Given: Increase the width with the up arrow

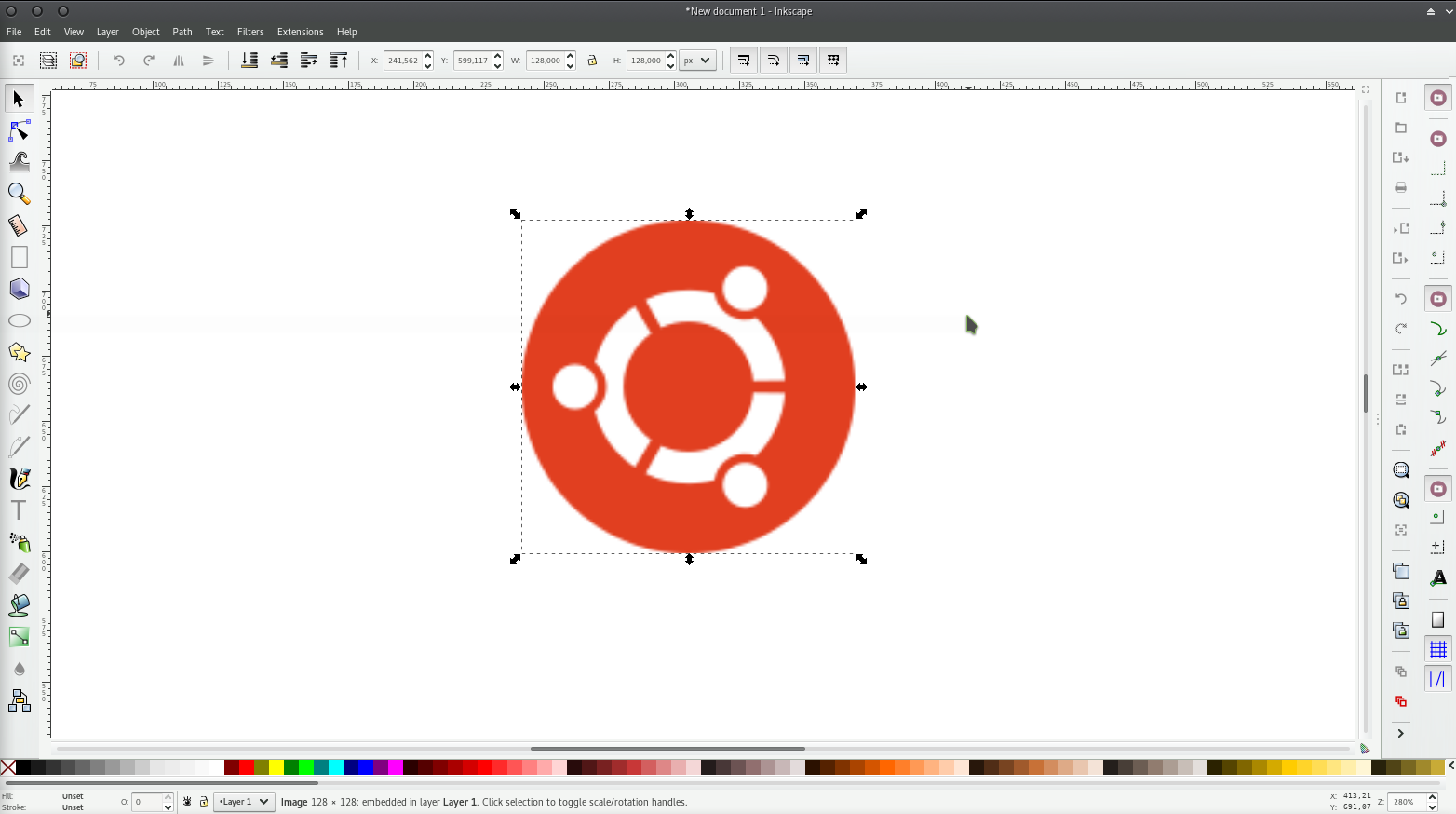Looking at the screenshot, I should (570, 56).
